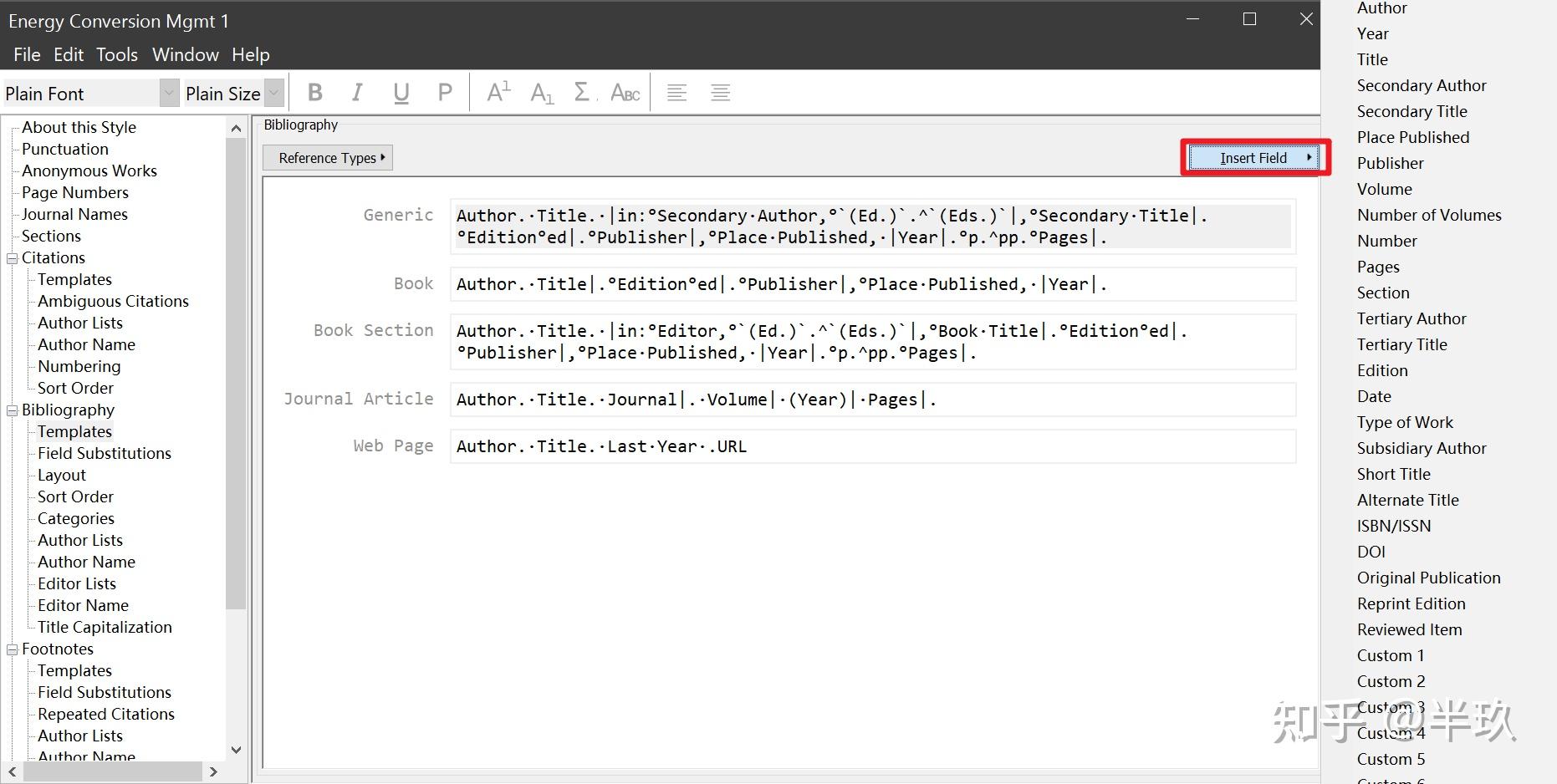This screenshot has height=784, width=1557.
Task: Toggle Bold formatting icon
Action: 315,93
